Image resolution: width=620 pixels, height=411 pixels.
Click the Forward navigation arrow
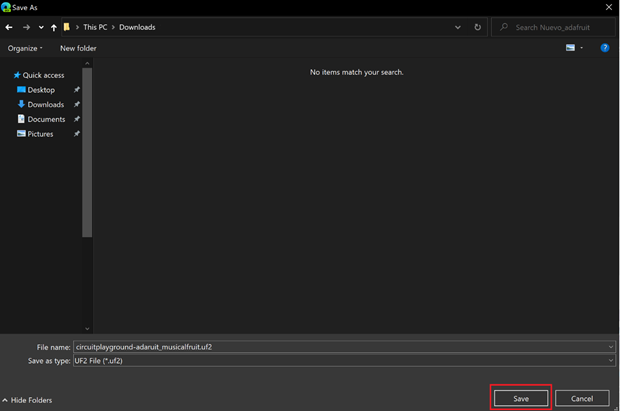click(x=26, y=27)
